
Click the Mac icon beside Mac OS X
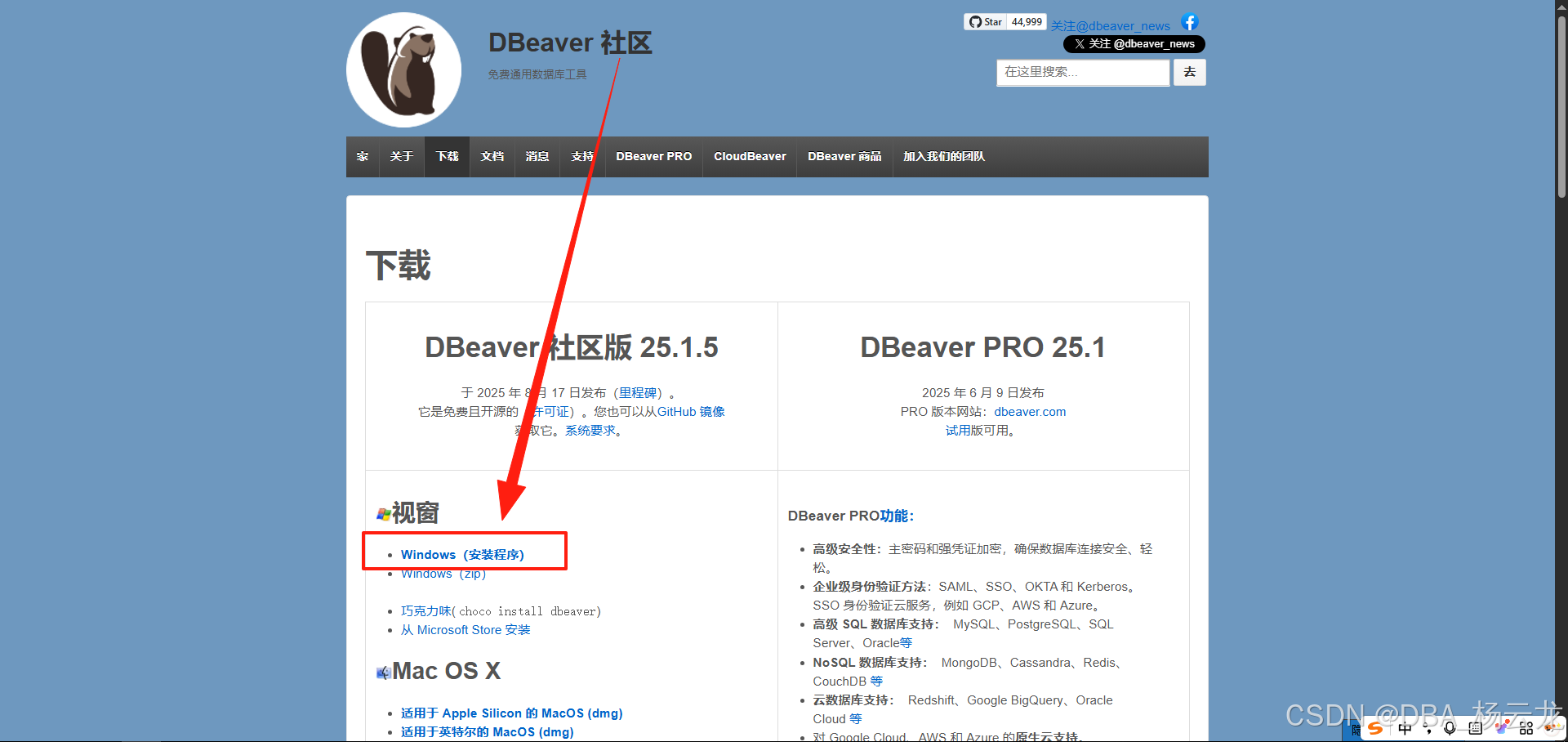pos(383,673)
